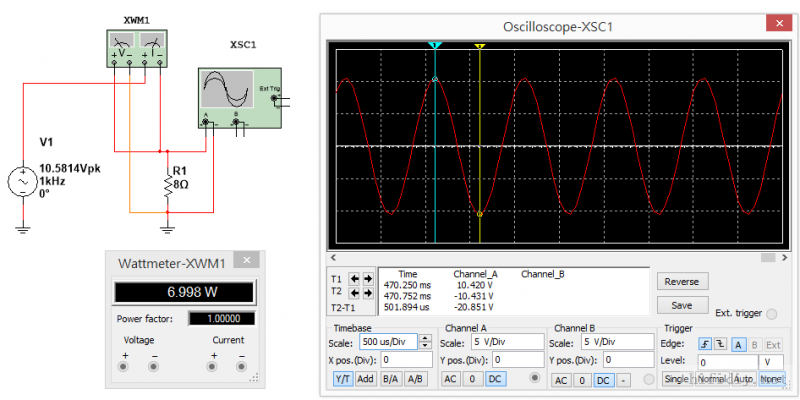
Task: Move cursor T1 right with arrow
Action: coord(368,279)
